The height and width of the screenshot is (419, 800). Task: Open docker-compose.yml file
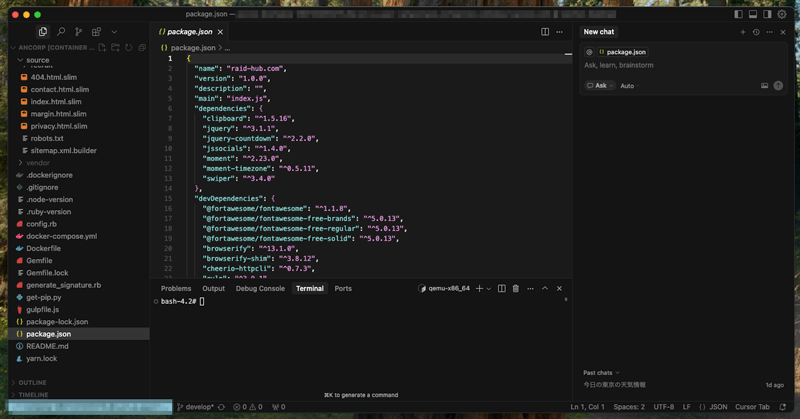[x=61, y=236]
